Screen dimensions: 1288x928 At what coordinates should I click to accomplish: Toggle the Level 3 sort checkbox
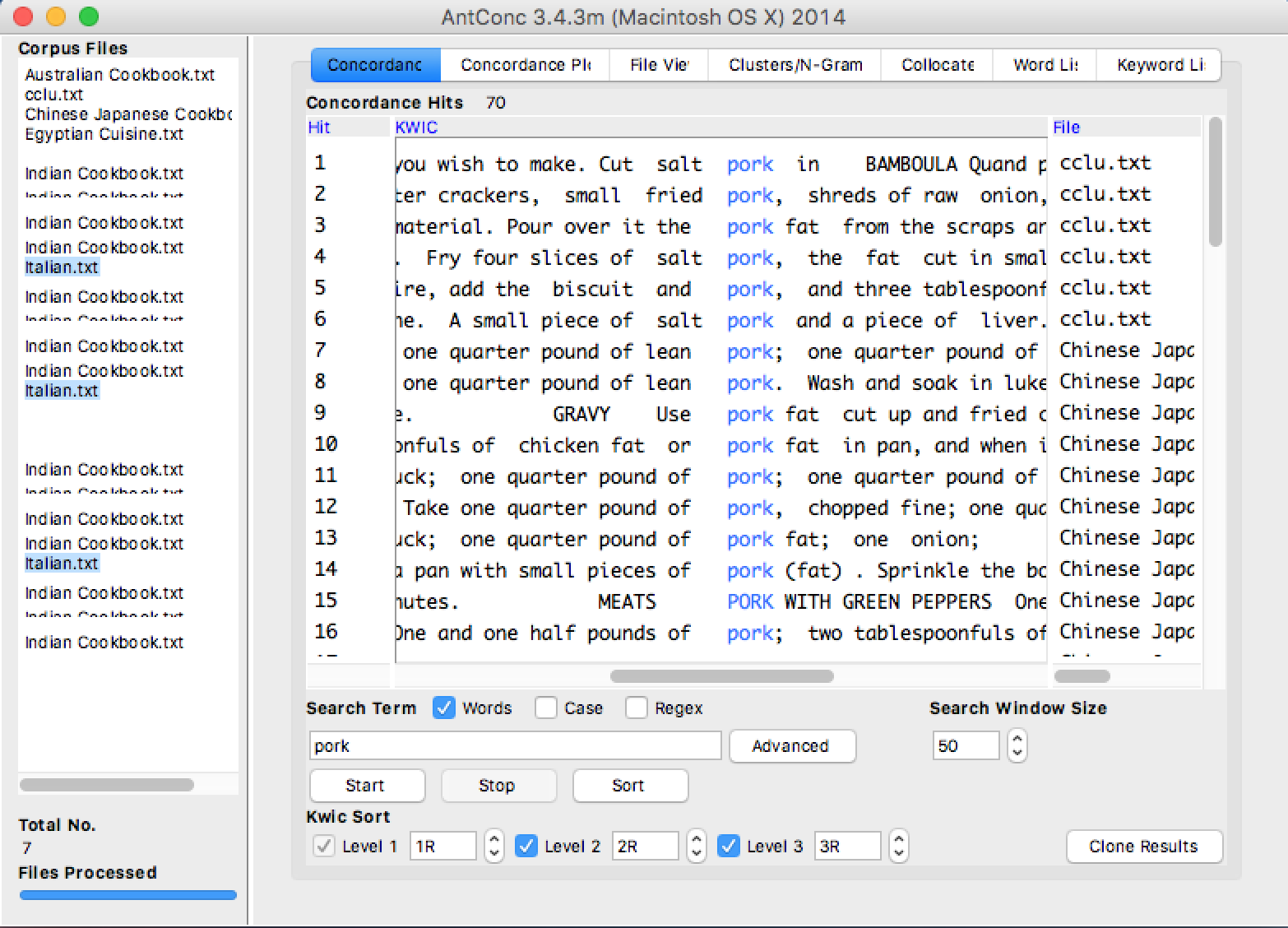[729, 846]
